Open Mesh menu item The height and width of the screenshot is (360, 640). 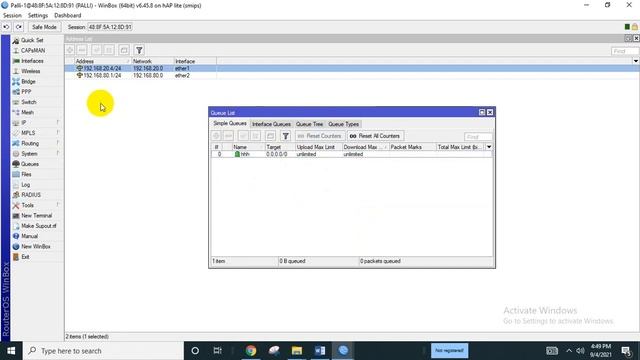pyautogui.click(x=27, y=112)
